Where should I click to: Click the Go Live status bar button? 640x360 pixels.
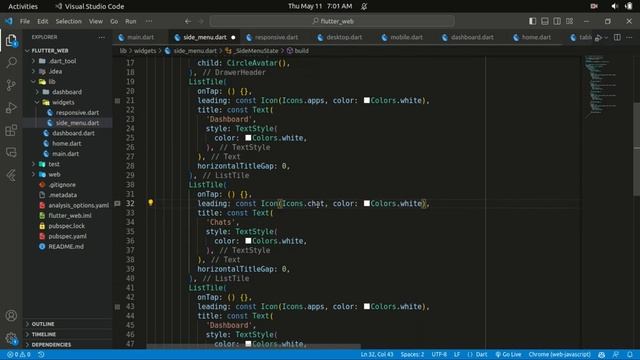[x=508, y=354]
